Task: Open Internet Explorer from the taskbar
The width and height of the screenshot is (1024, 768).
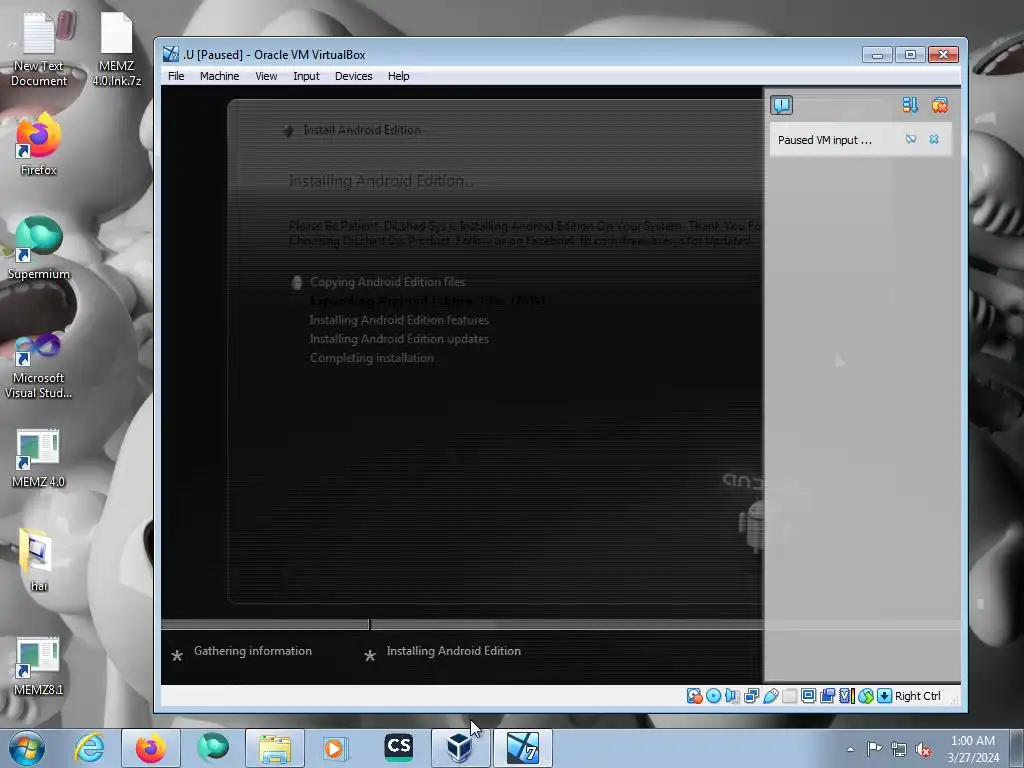Action: coord(89,748)
